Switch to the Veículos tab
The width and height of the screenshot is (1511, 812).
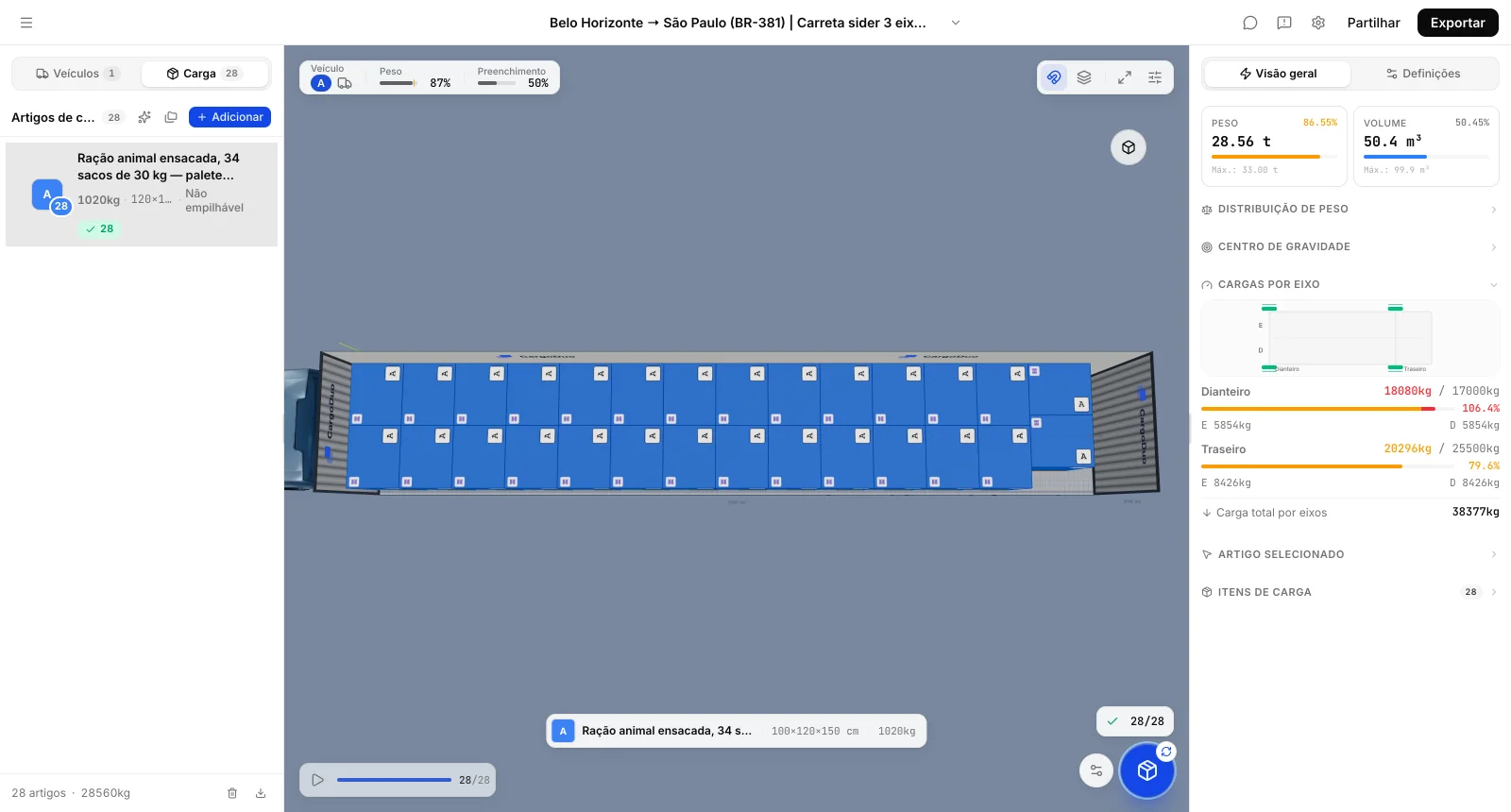(x=76, y=74)
